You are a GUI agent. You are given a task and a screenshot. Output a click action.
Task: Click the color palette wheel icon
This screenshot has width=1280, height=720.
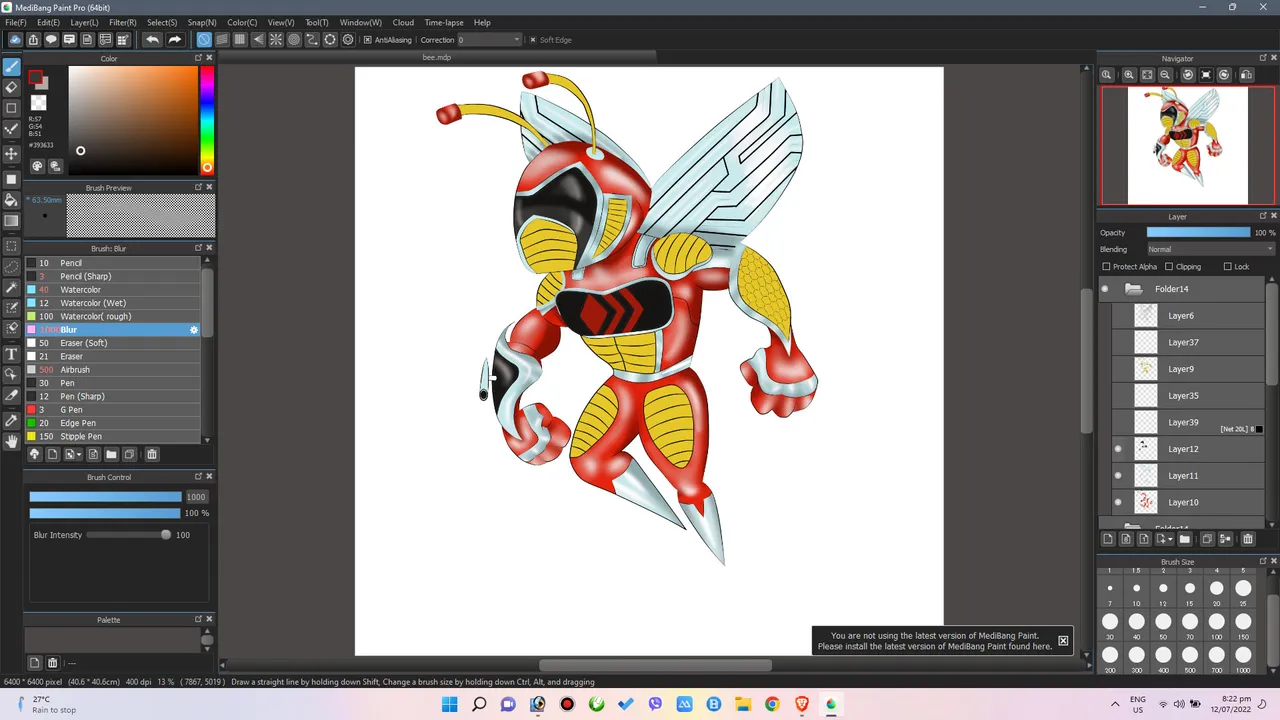(x=38, y=166)
